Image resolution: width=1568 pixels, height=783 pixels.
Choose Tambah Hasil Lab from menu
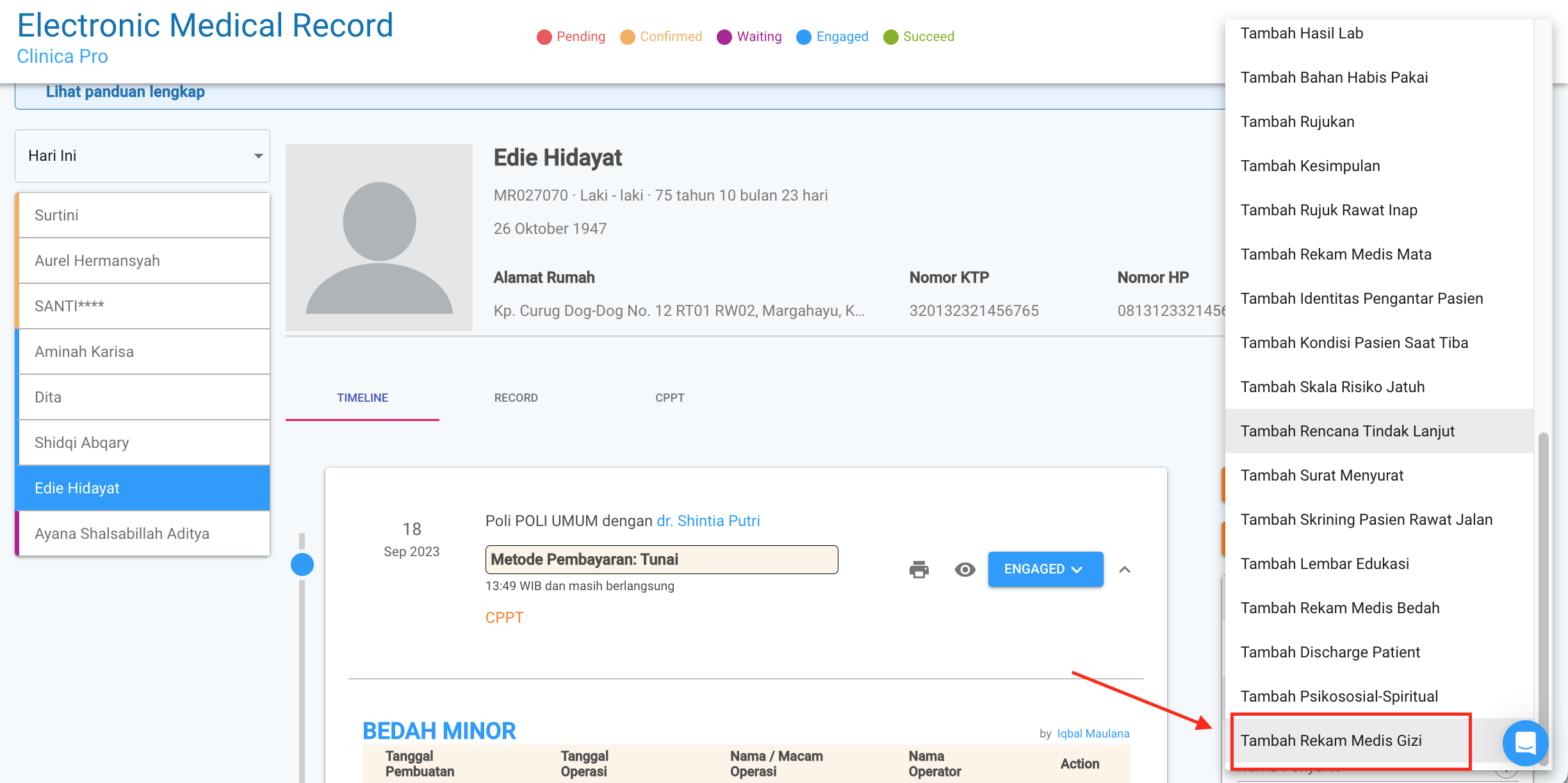1302,33
